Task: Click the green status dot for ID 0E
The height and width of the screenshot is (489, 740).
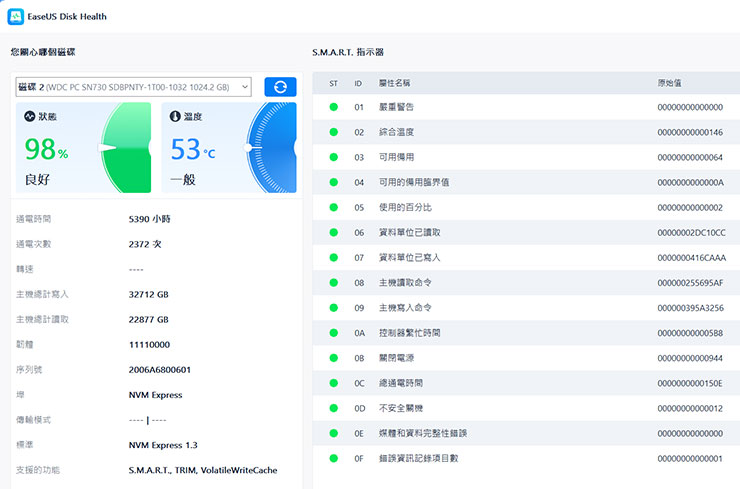Action: (x=334, y=433)
